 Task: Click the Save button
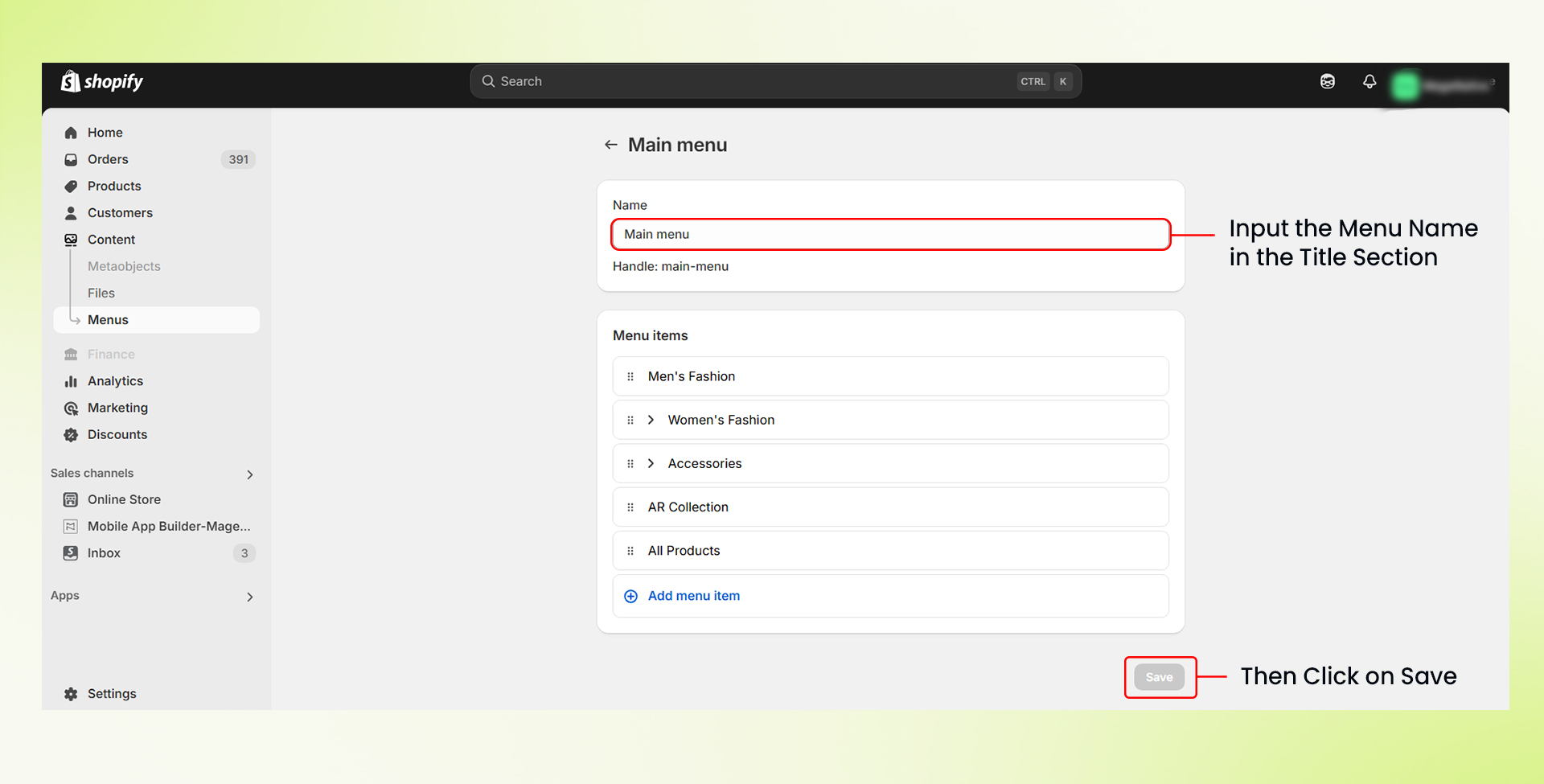[1160, 676]
